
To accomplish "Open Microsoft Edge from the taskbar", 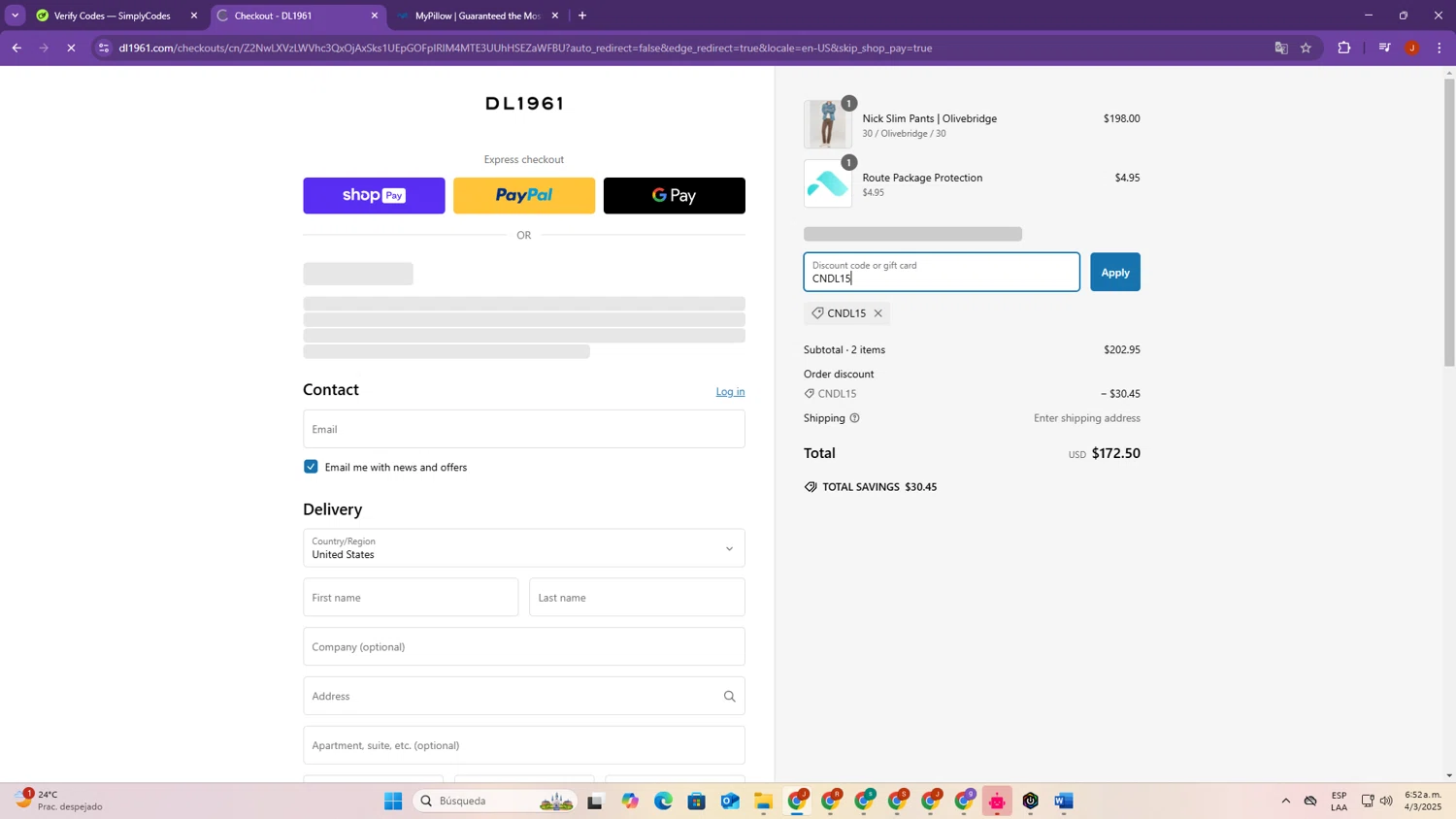I will pos(663,801).
